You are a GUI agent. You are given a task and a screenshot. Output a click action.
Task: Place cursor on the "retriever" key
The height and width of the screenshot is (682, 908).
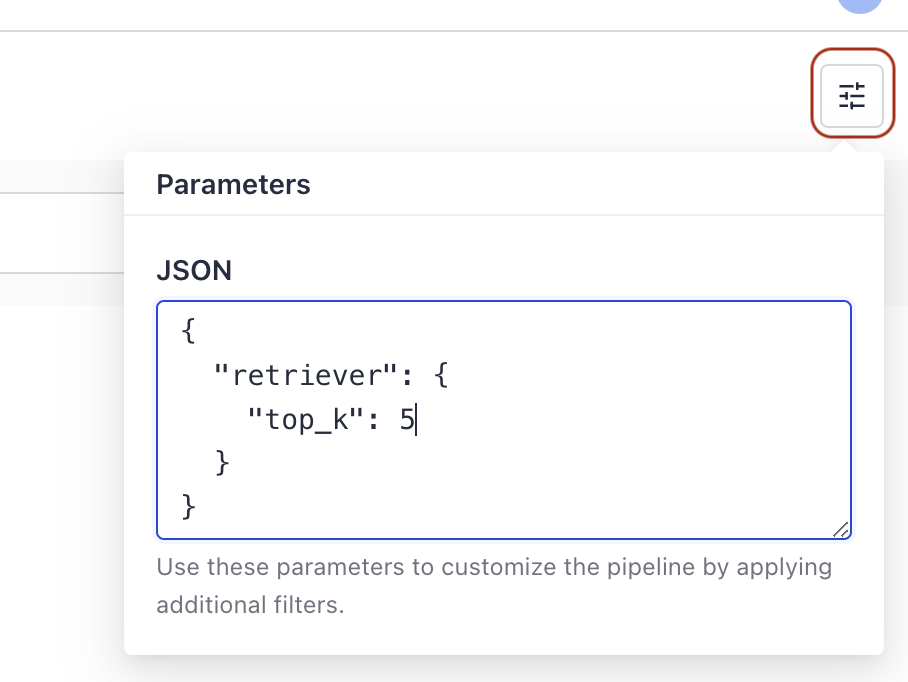tap(305, 376)
